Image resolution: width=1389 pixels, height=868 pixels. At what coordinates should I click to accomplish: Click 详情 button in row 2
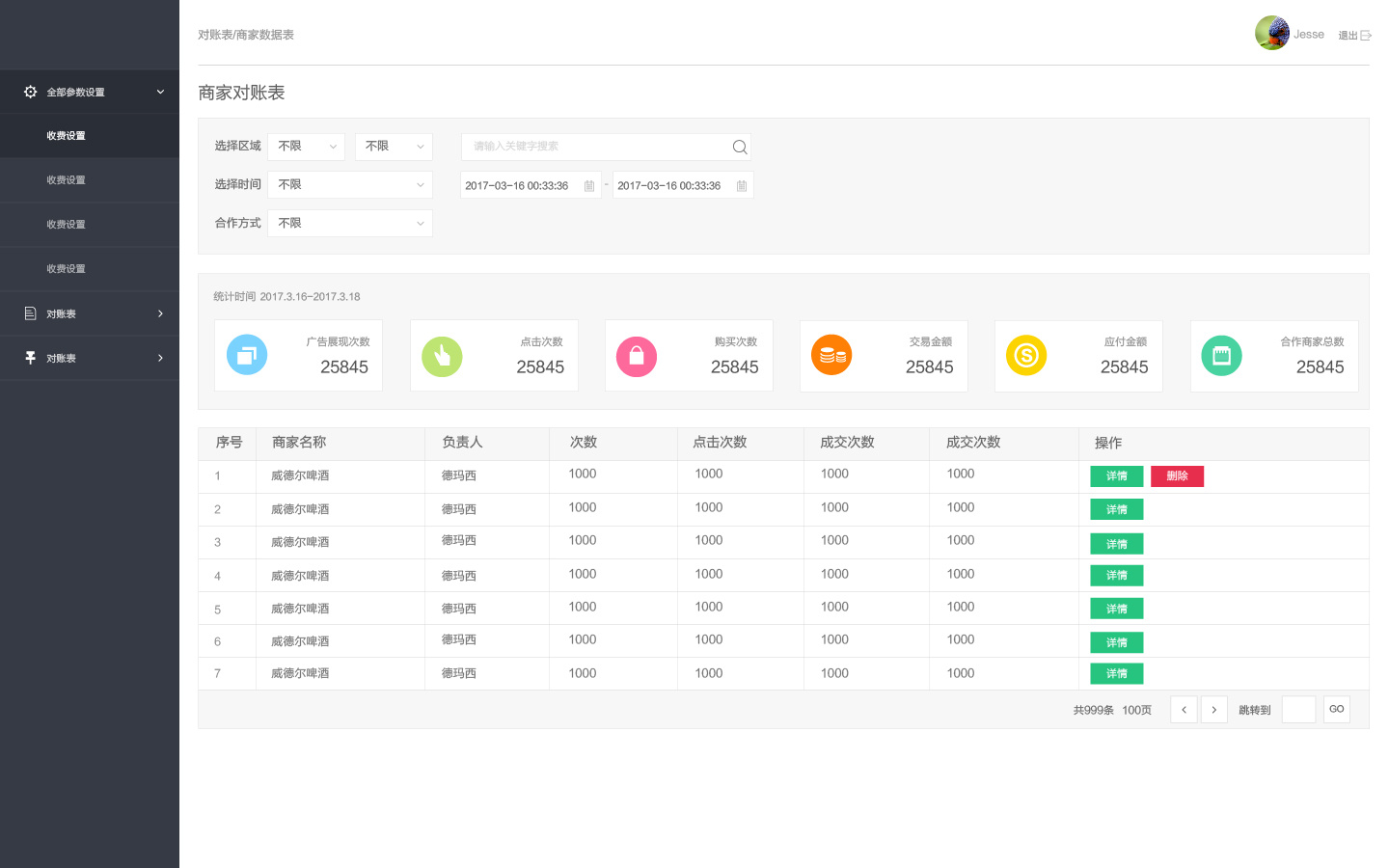coord(1117,509)
